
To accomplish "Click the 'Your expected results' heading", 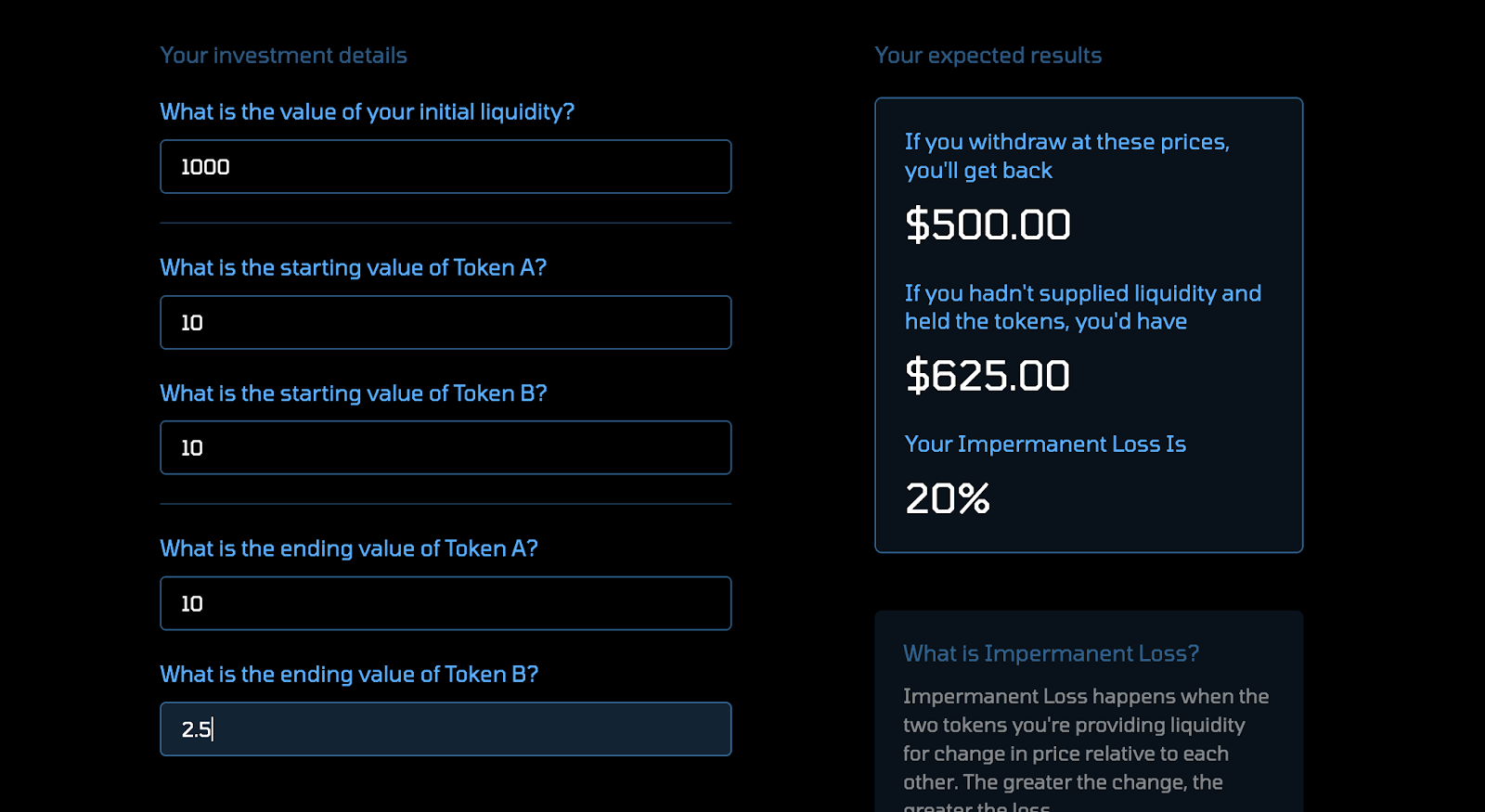I will (x=988, y=55).
